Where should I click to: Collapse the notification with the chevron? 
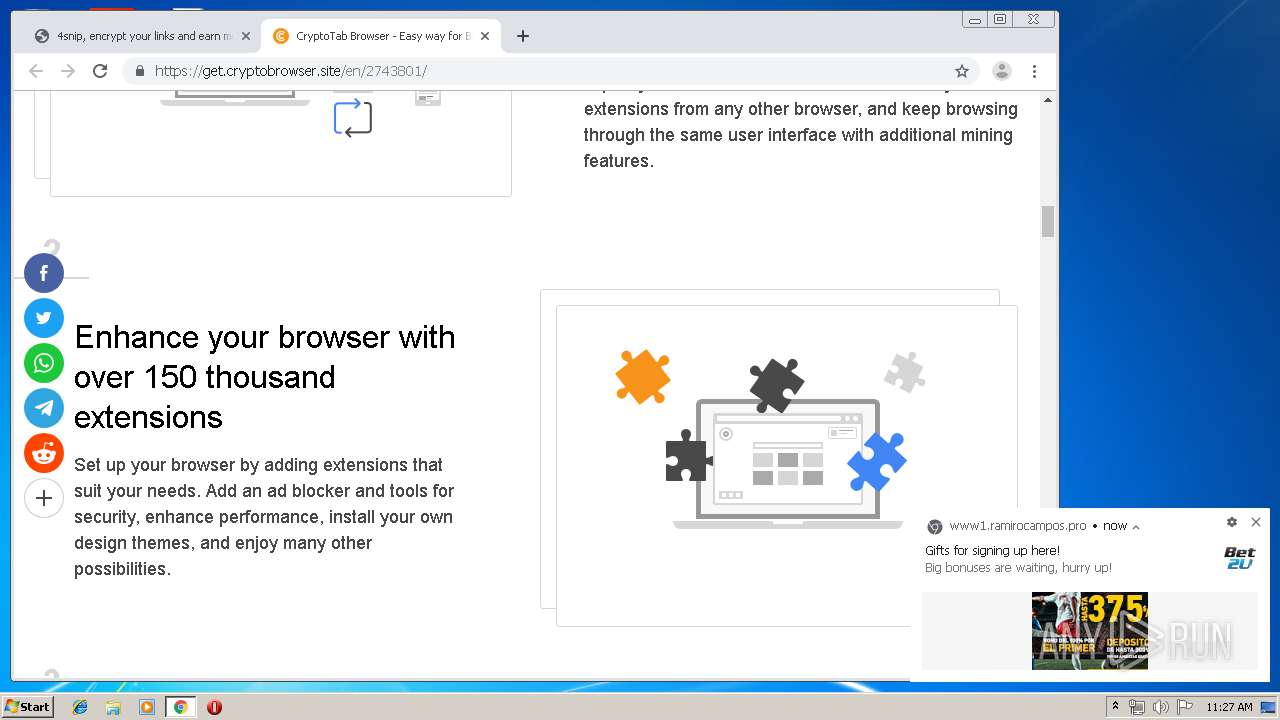(1136, 527)
